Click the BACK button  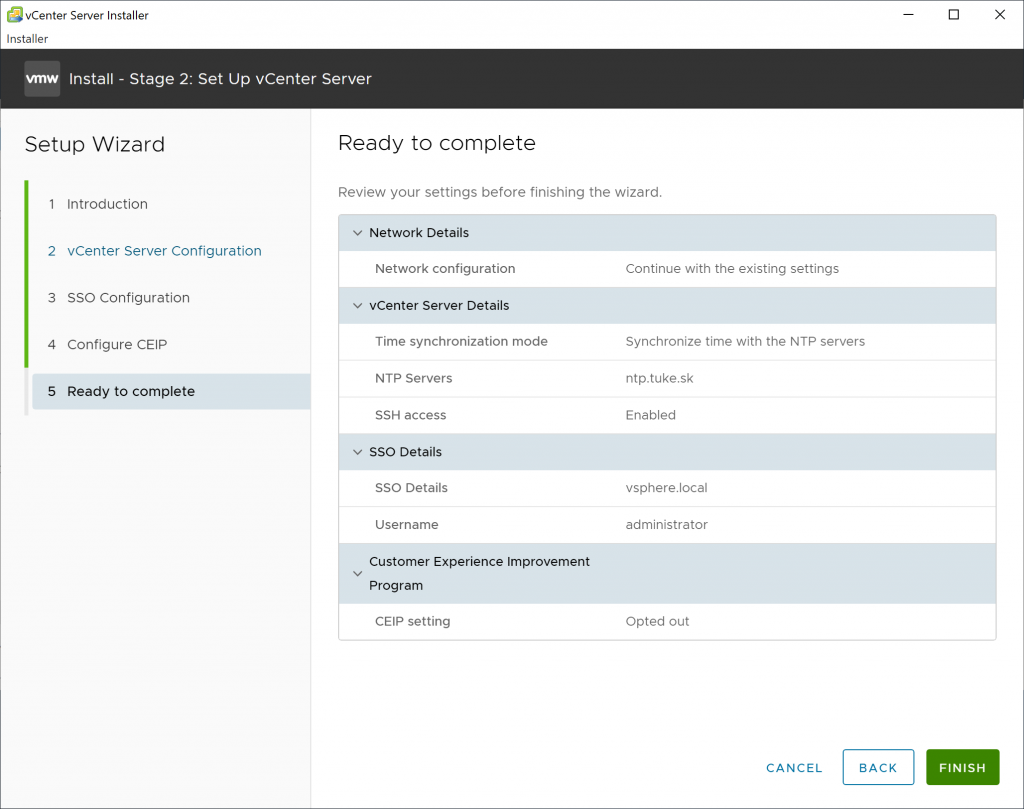tap(878, 767)
